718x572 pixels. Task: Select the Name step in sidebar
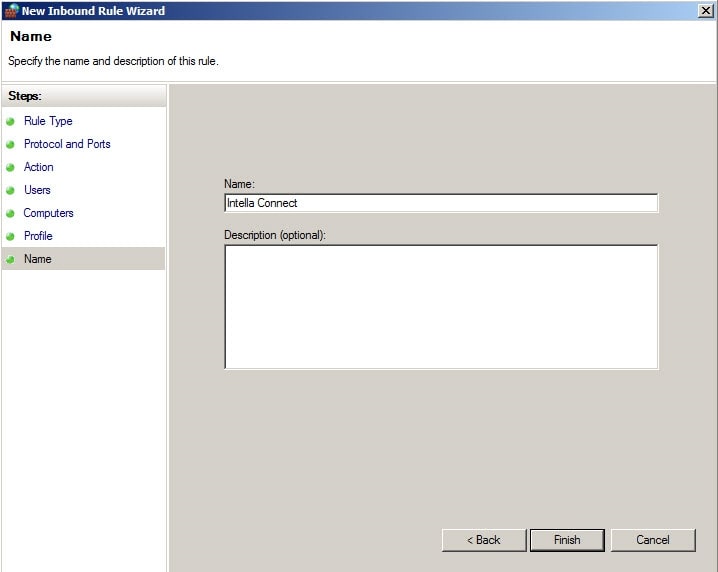pyautogui.click(x=38, y=259)
